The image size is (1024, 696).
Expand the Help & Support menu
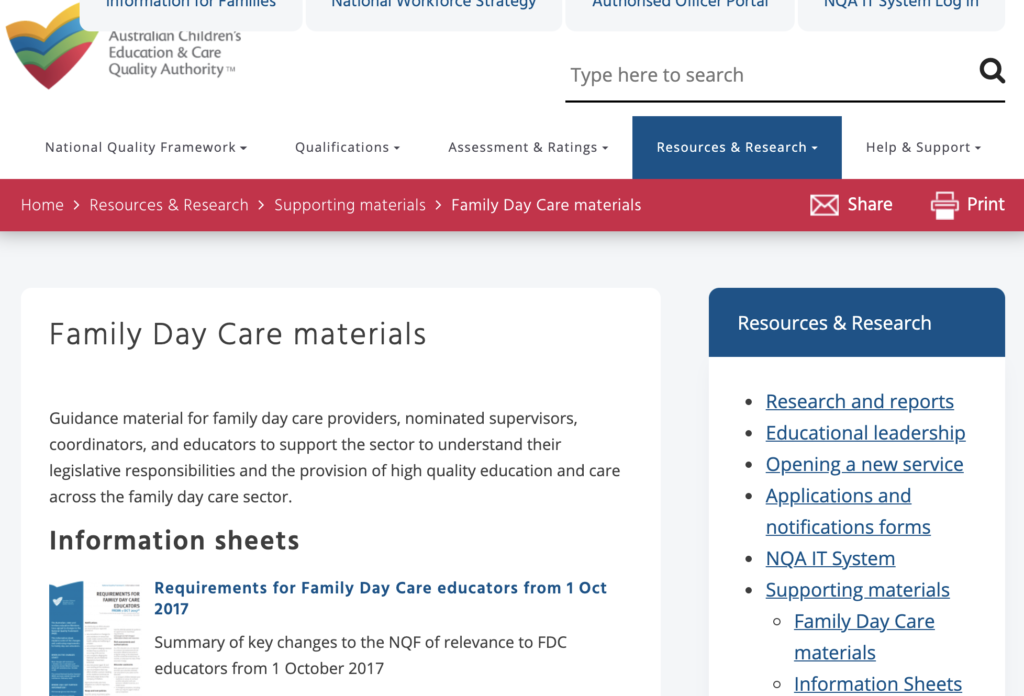[921, 147]
